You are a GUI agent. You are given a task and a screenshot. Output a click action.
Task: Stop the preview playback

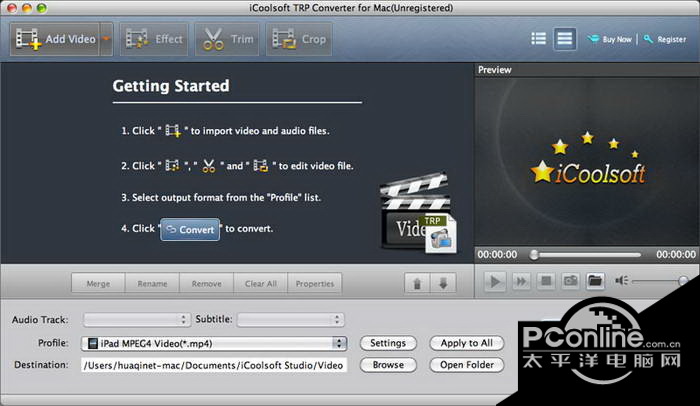tap(546, 281)
